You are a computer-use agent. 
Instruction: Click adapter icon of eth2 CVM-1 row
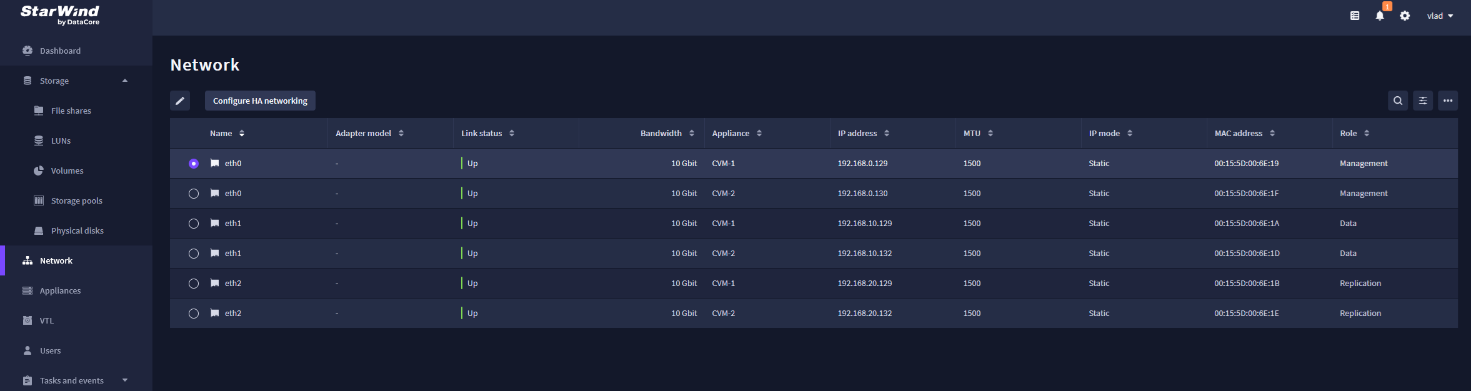coord(214,283)
